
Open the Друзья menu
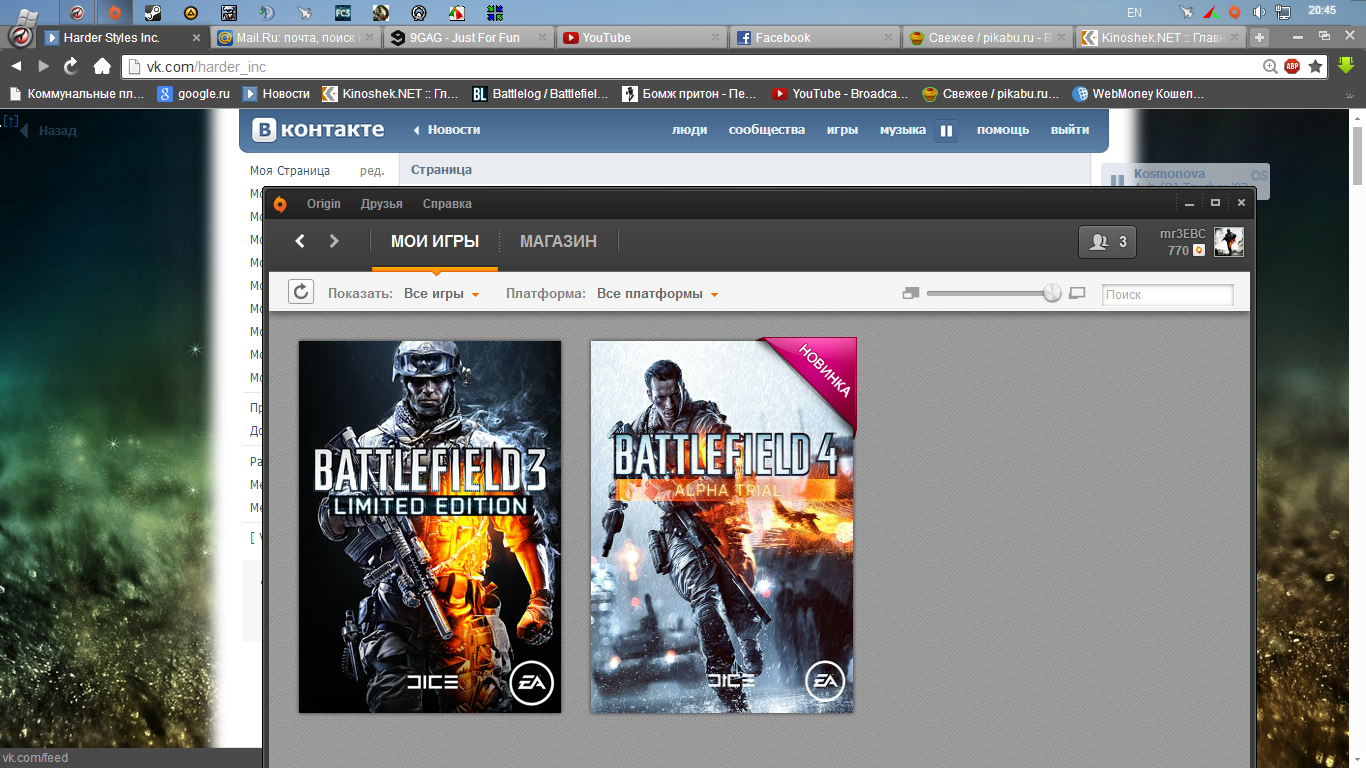381,204
